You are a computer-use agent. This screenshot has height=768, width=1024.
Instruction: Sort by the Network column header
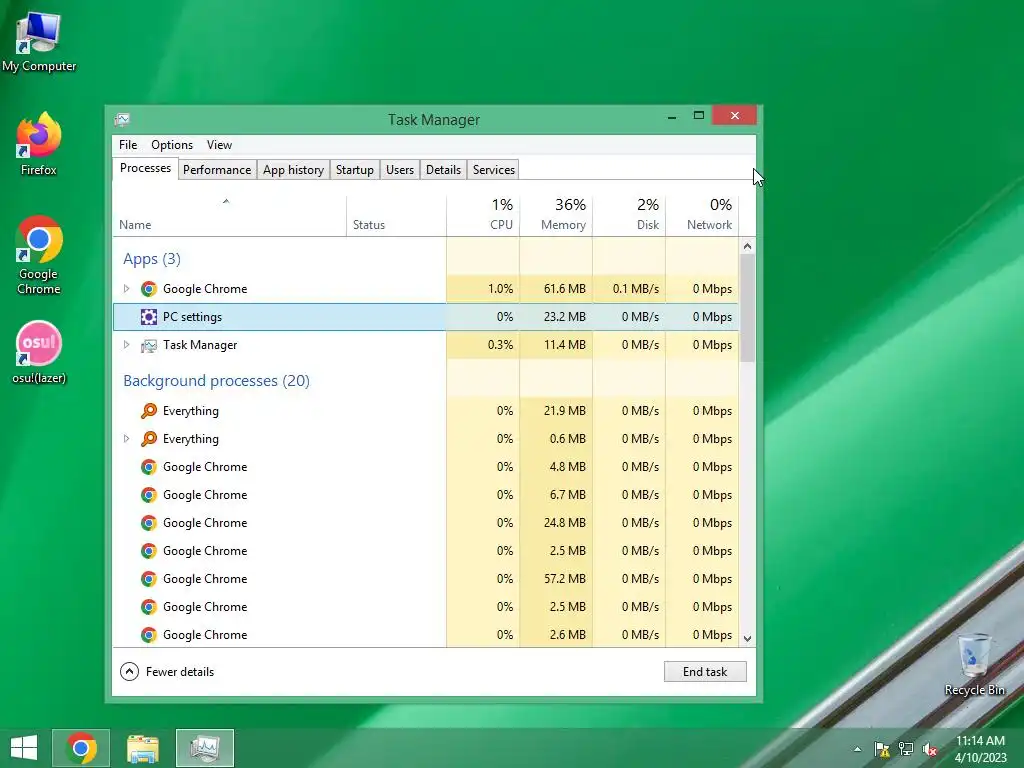[x=703, y=216]
